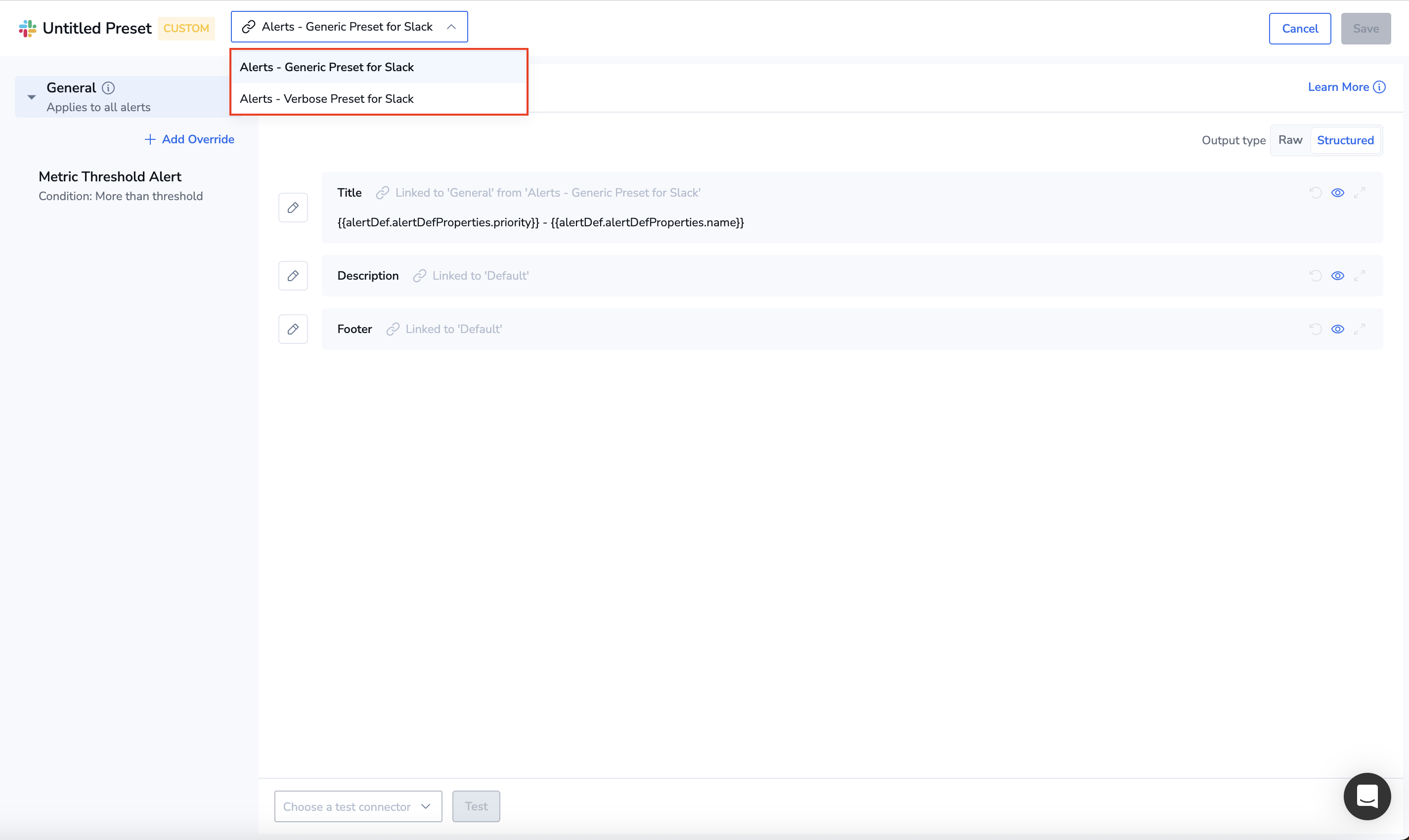Toggle visibility of the Footer field
This screenshot has height=840, width=1409.
(x=1338, y=329)
